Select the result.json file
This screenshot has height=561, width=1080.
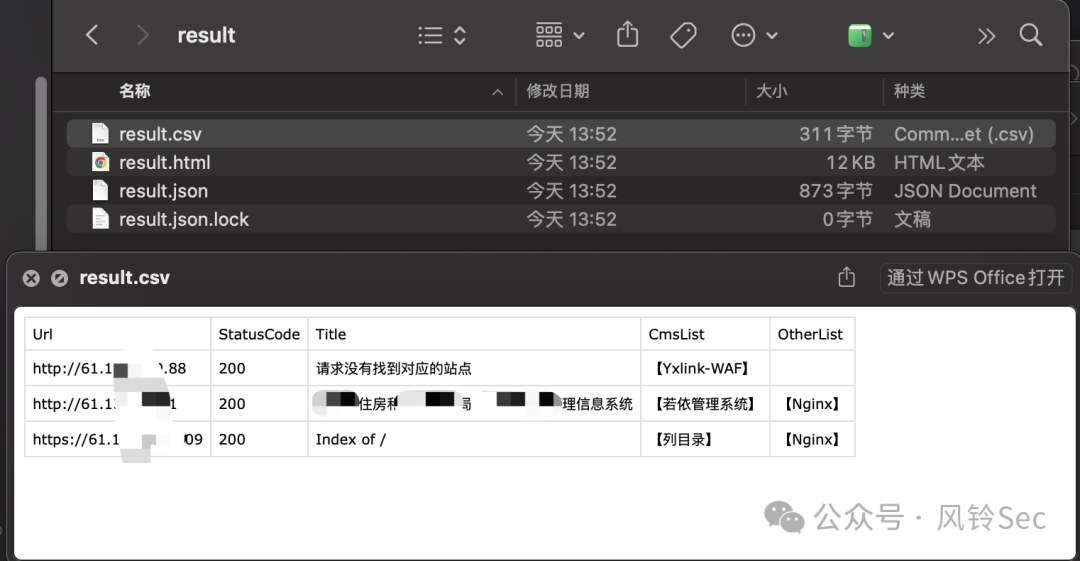163,191
